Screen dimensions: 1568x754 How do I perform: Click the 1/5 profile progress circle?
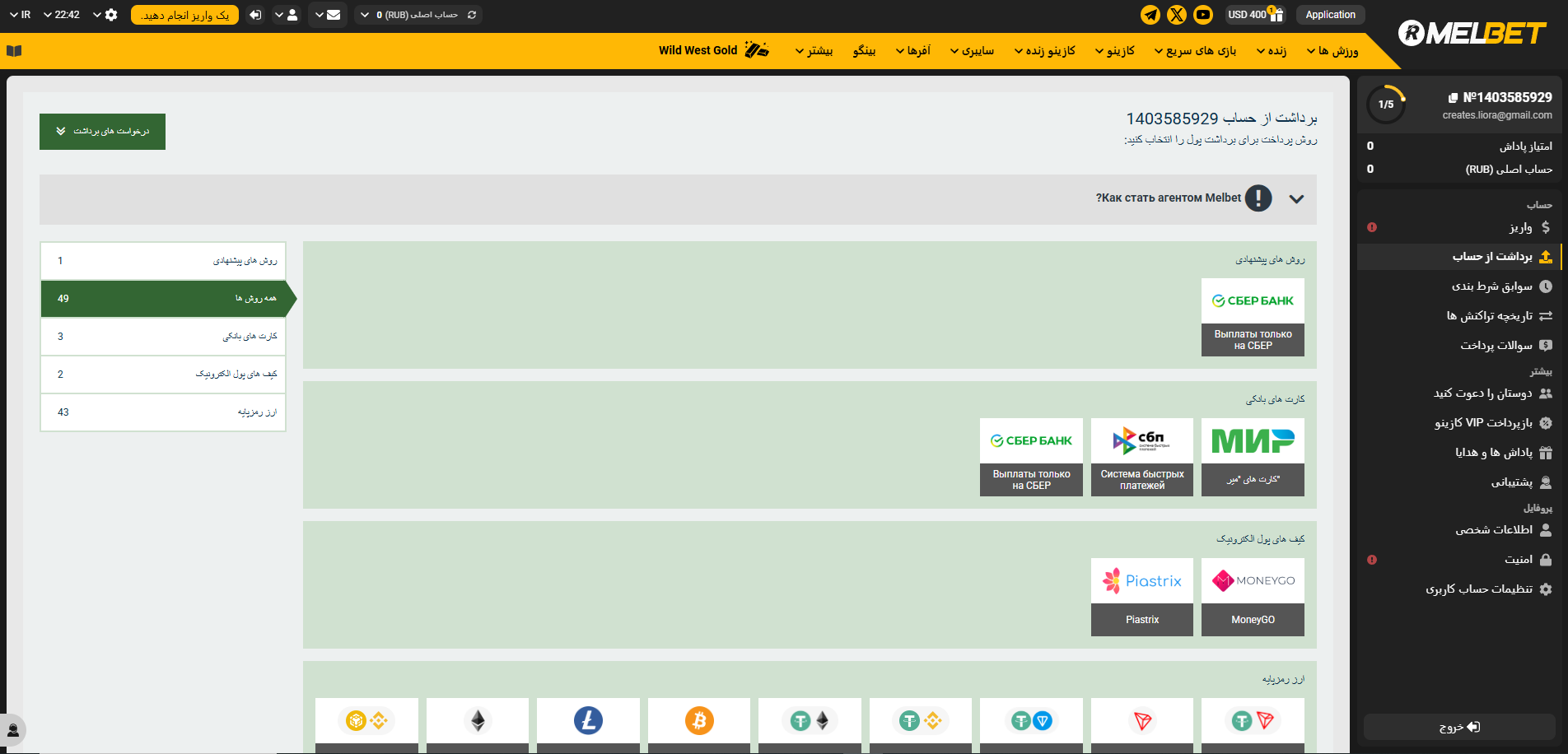pyautogui.click(x=1386, y=105)
